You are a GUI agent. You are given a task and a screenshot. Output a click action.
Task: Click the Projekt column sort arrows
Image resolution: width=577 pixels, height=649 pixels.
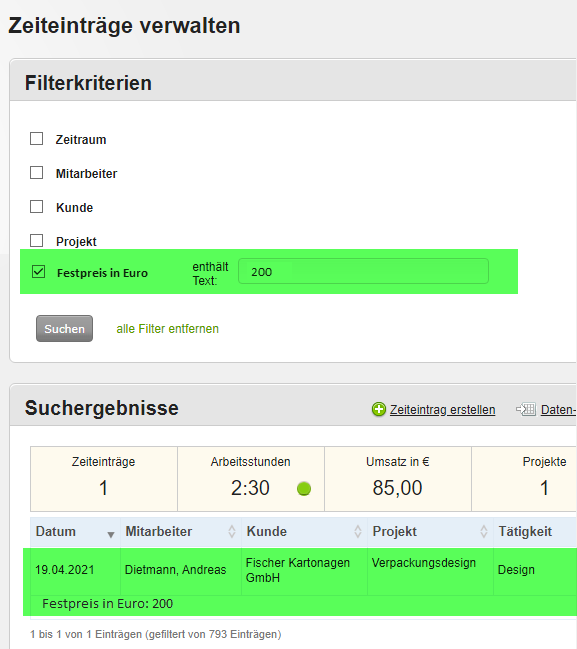click(x=483, y=531)
